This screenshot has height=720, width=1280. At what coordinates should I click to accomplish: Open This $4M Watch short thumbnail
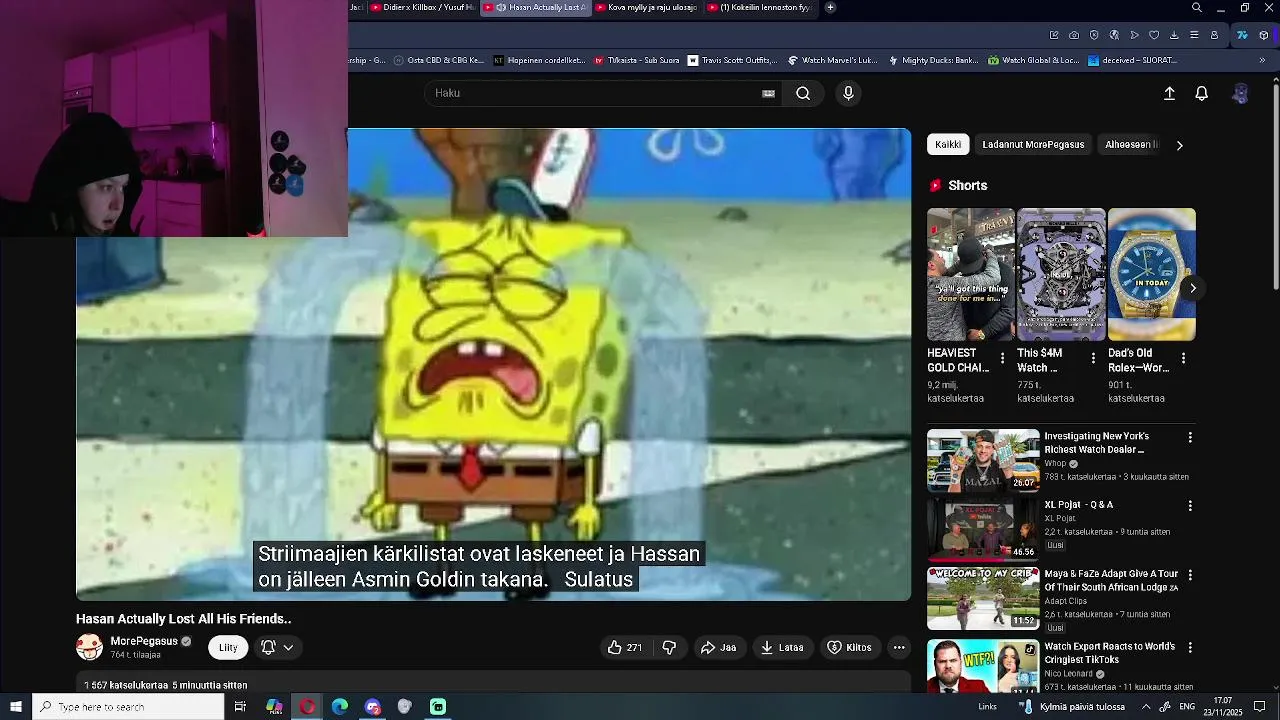pos(1061,274)
